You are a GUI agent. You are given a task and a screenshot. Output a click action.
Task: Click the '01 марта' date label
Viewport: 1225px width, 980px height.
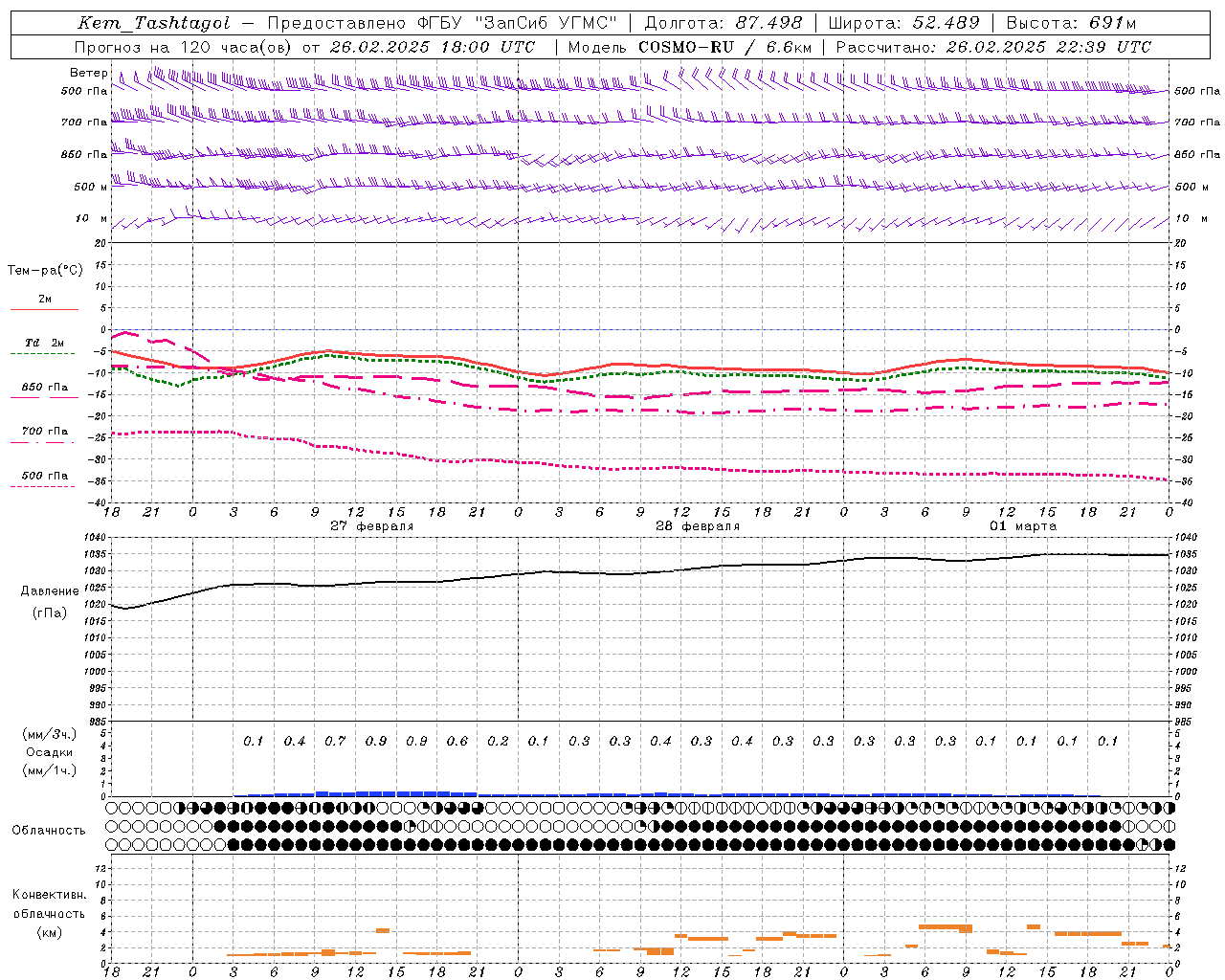click(x=1022, y=526)
